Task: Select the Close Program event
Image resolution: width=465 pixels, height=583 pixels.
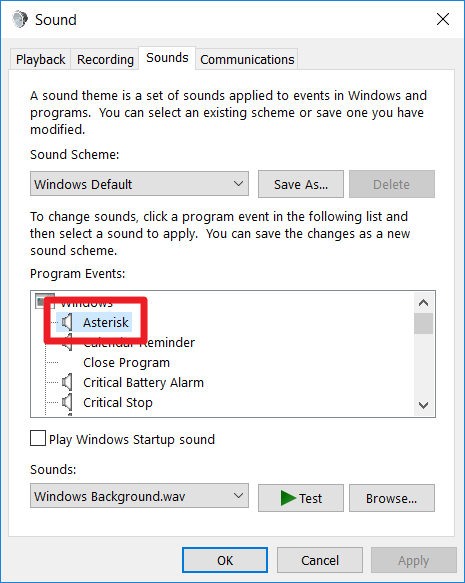Action: click(126, 363)
